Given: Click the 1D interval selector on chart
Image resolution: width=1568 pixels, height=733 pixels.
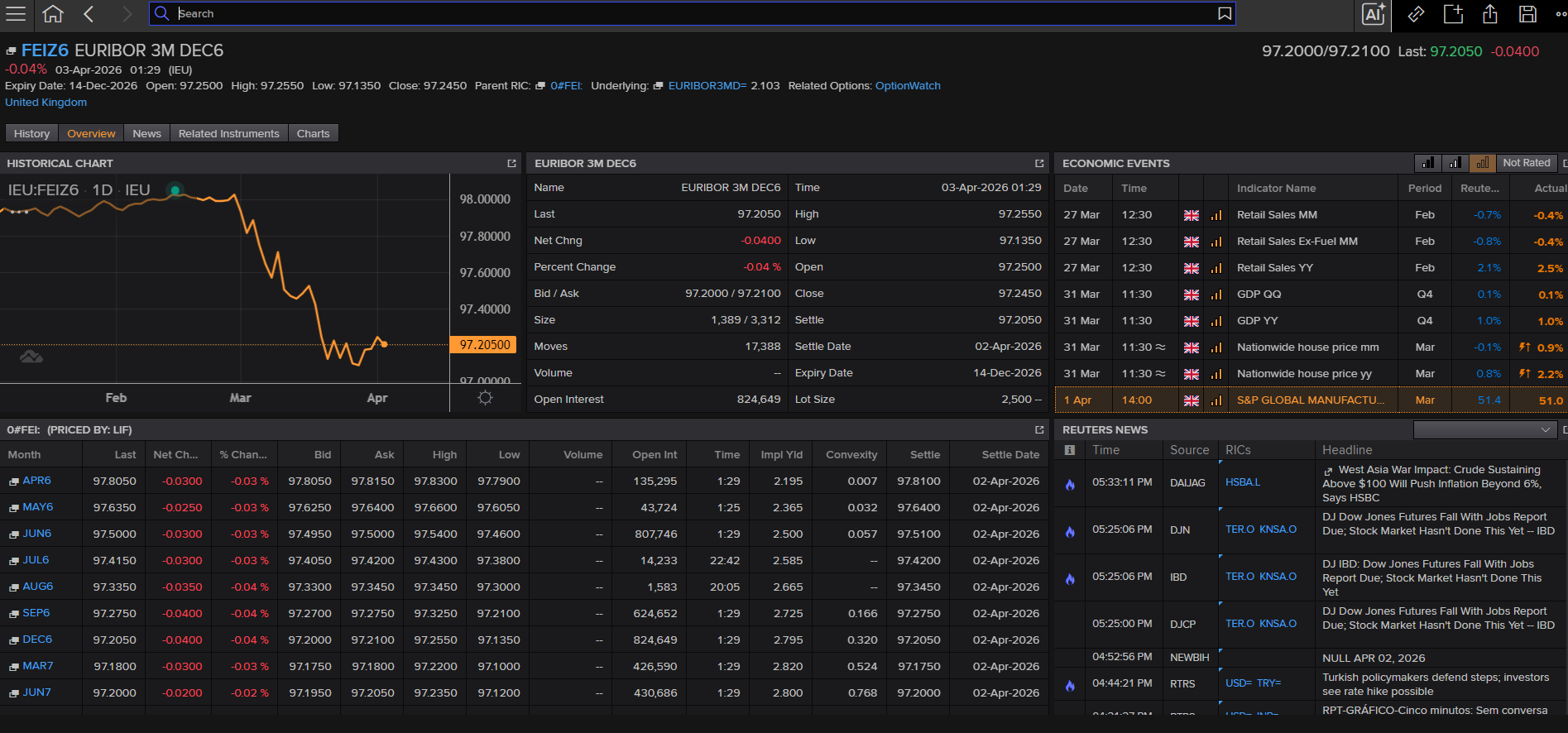Looking at the screenshot, I should (103, 190).
